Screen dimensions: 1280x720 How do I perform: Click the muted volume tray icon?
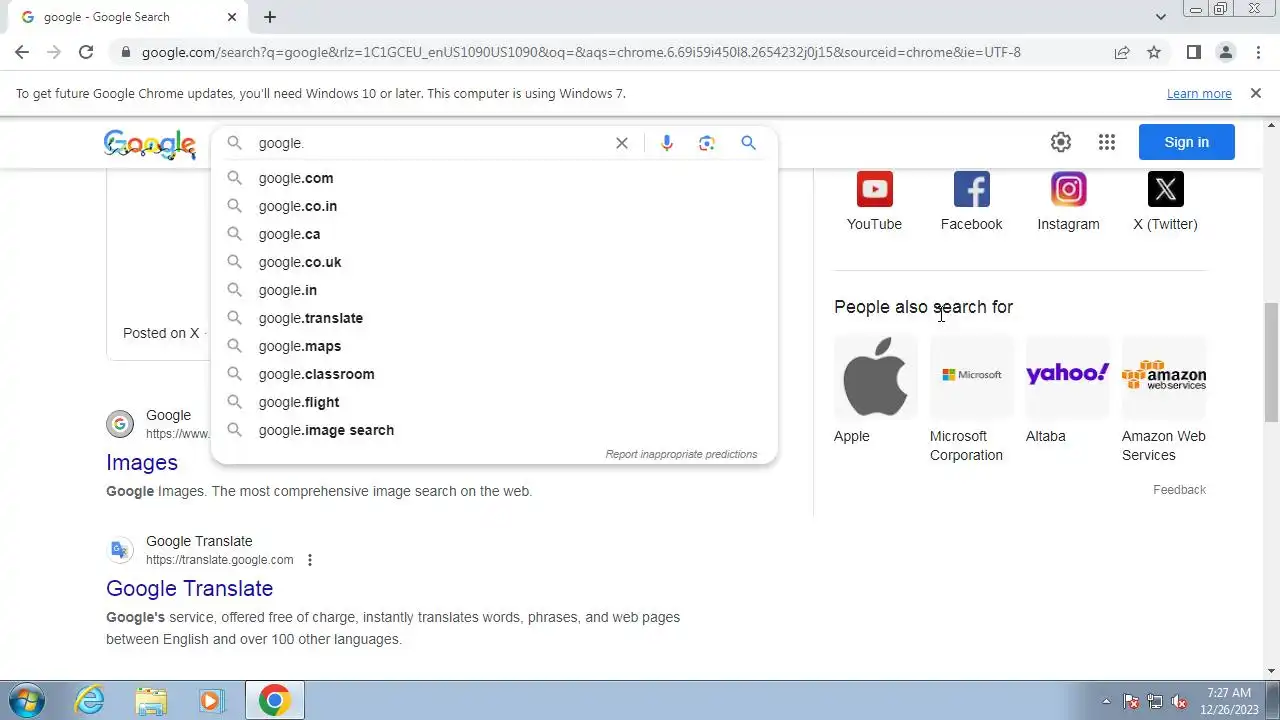(x=1179, y=701)
